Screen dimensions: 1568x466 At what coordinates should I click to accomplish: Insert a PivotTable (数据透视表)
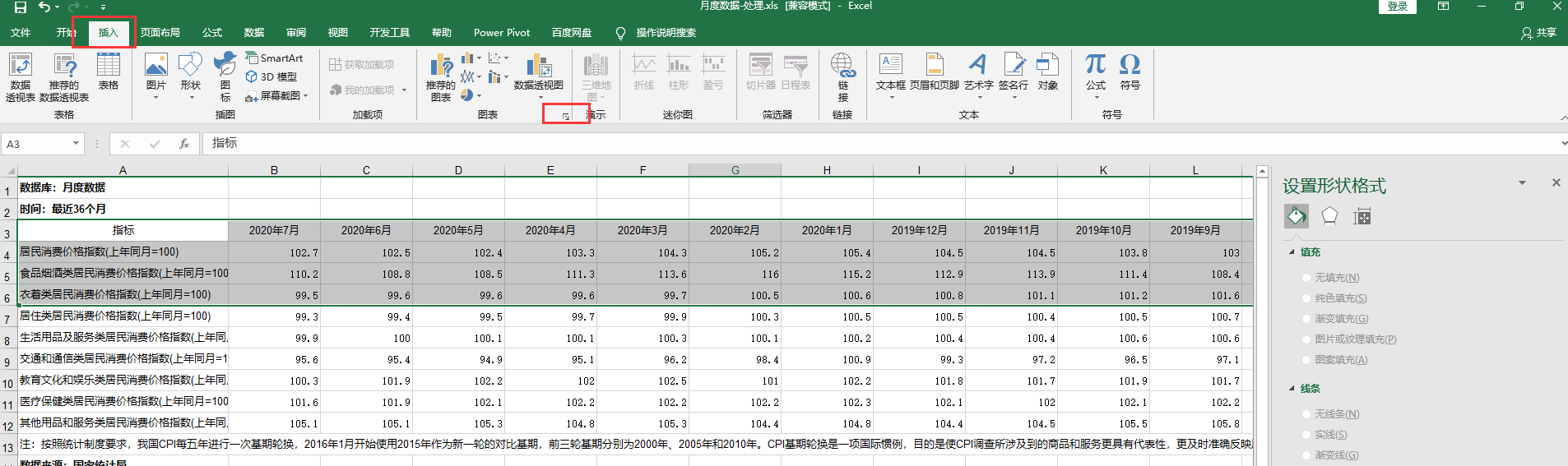[21, 77]
